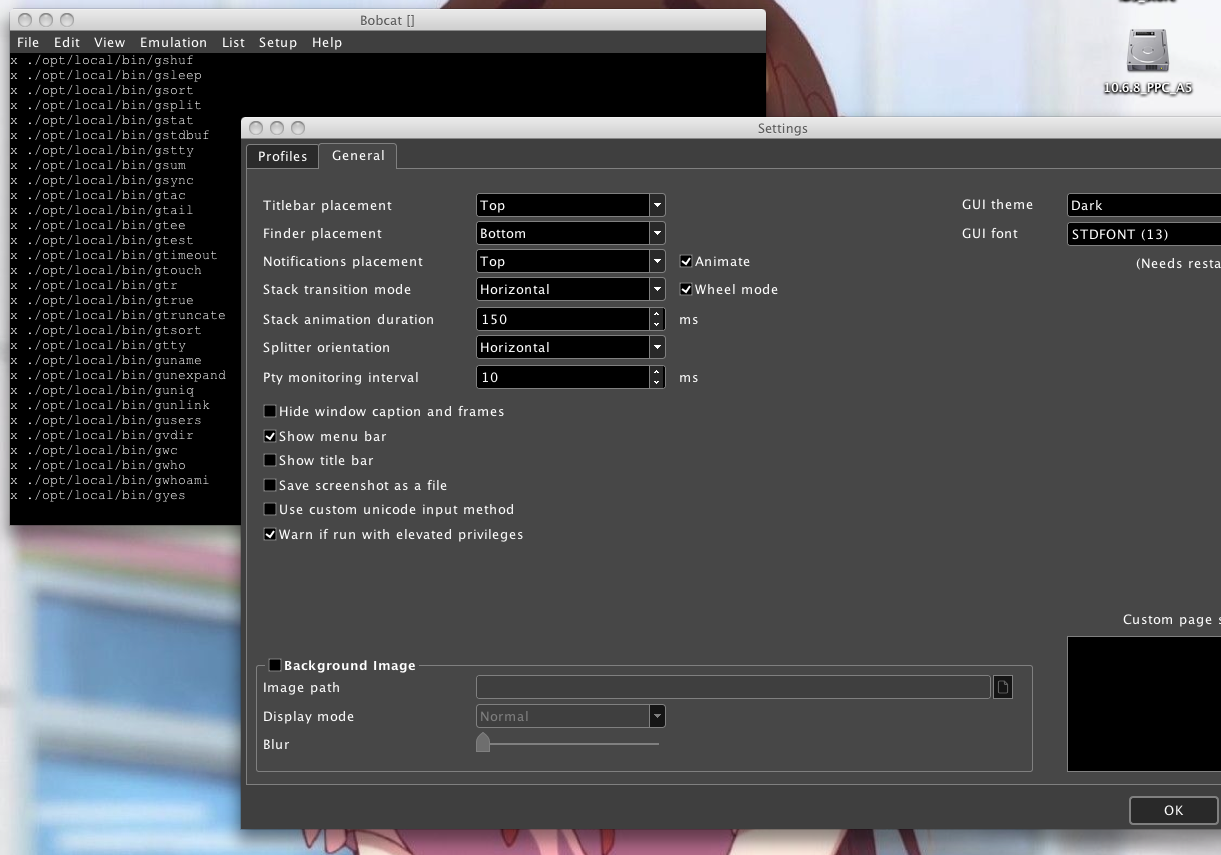
Task: Enable Hide window caption and frames
Action: [270, 411]
